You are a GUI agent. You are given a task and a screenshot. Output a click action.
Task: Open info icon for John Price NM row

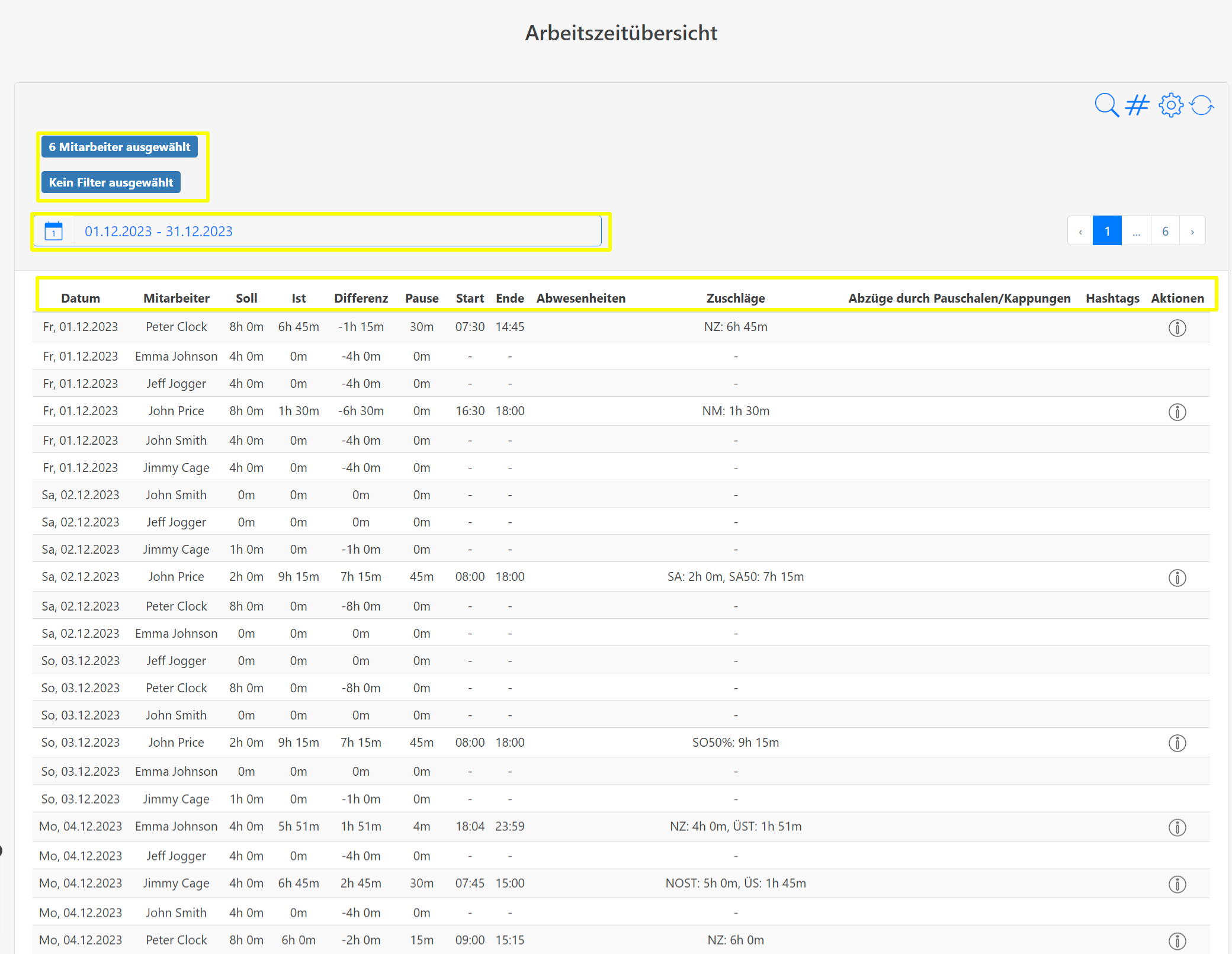[x=1177, y=412]
